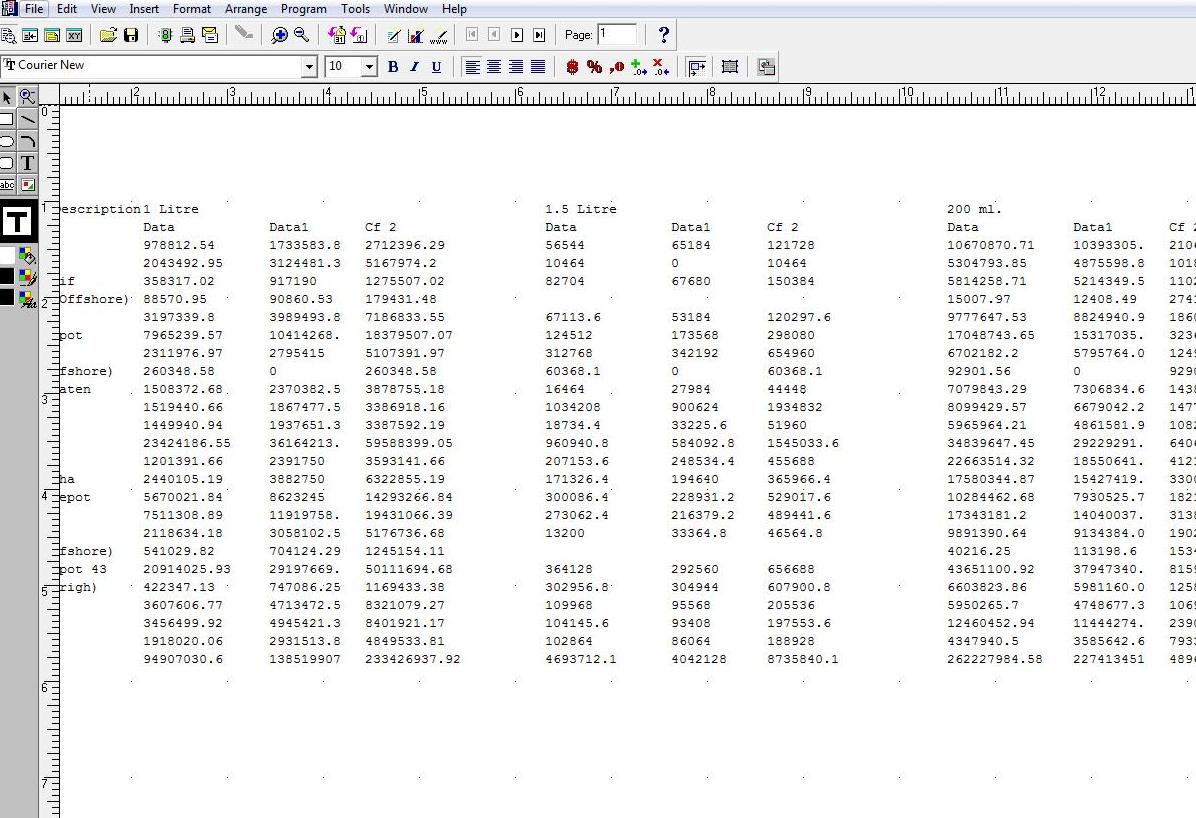Jump to last page button
Image resolution: width=1196 pixels, height=818 pixels.
click(539, 35)
